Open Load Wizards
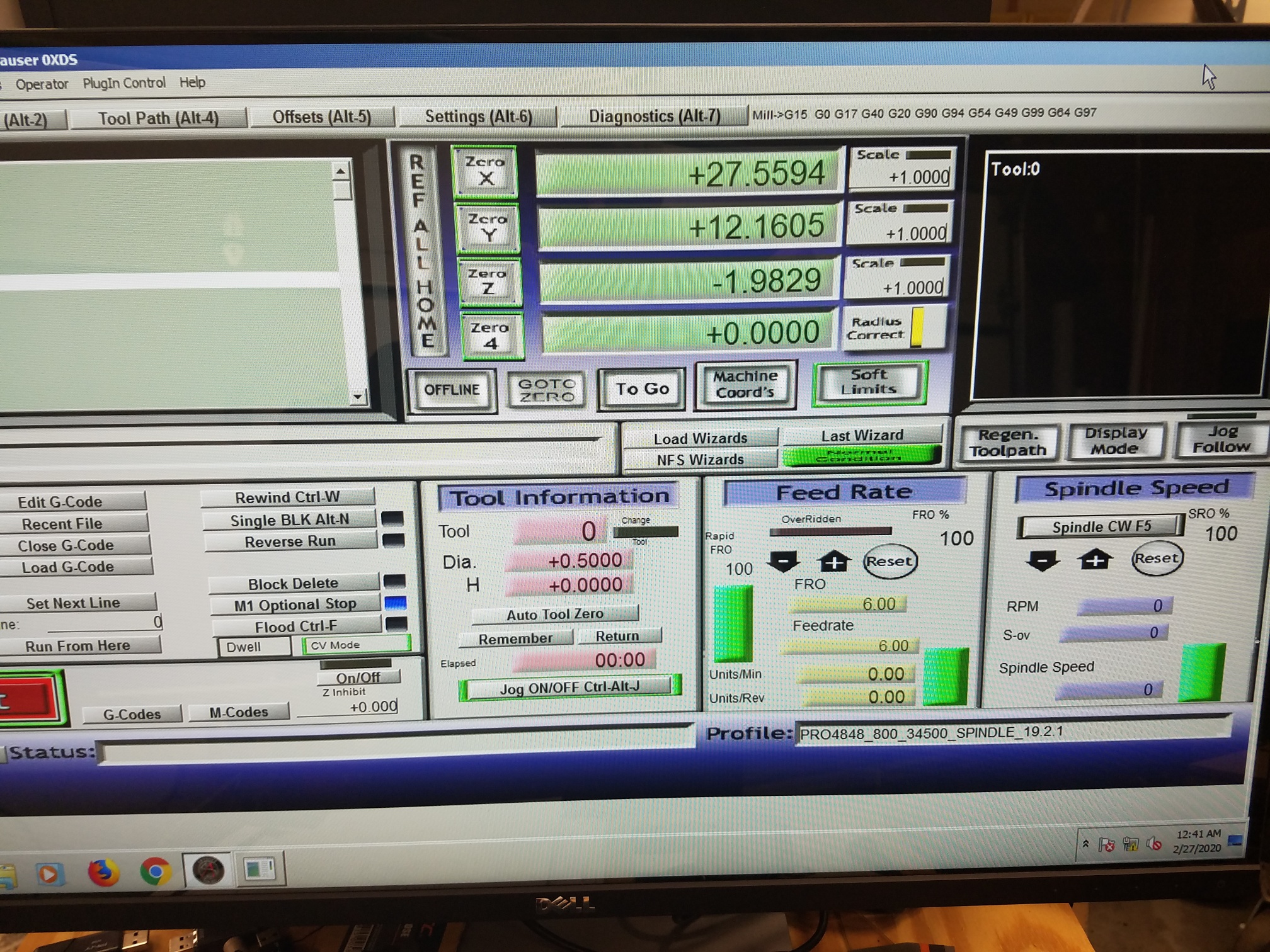This screenshot has height=952, width=1270. [x=701, y=438]
